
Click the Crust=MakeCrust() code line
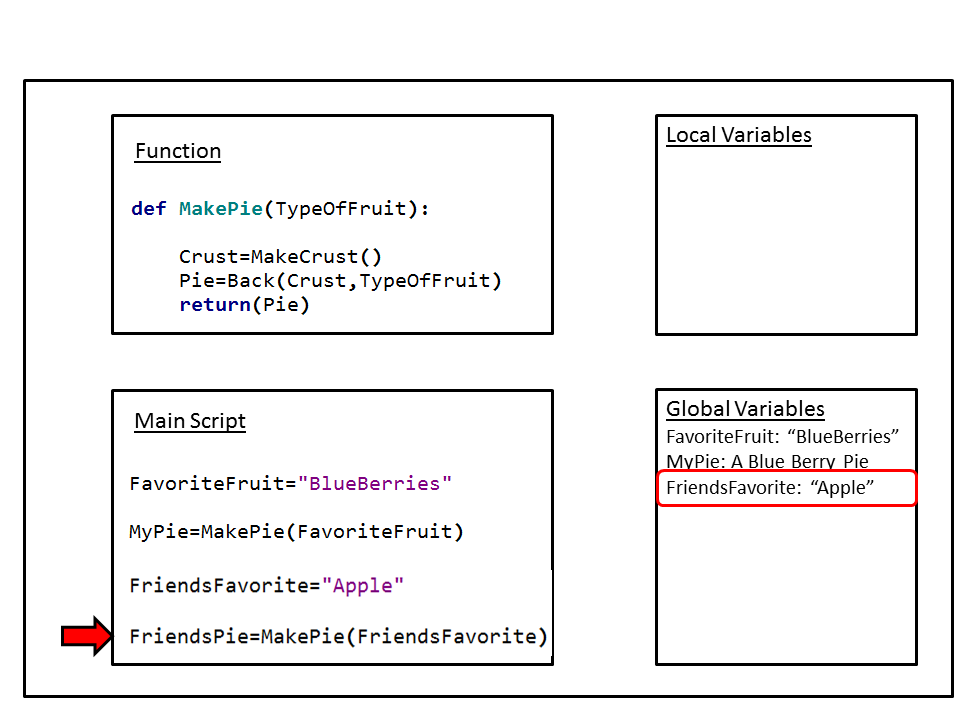[280, 256]
